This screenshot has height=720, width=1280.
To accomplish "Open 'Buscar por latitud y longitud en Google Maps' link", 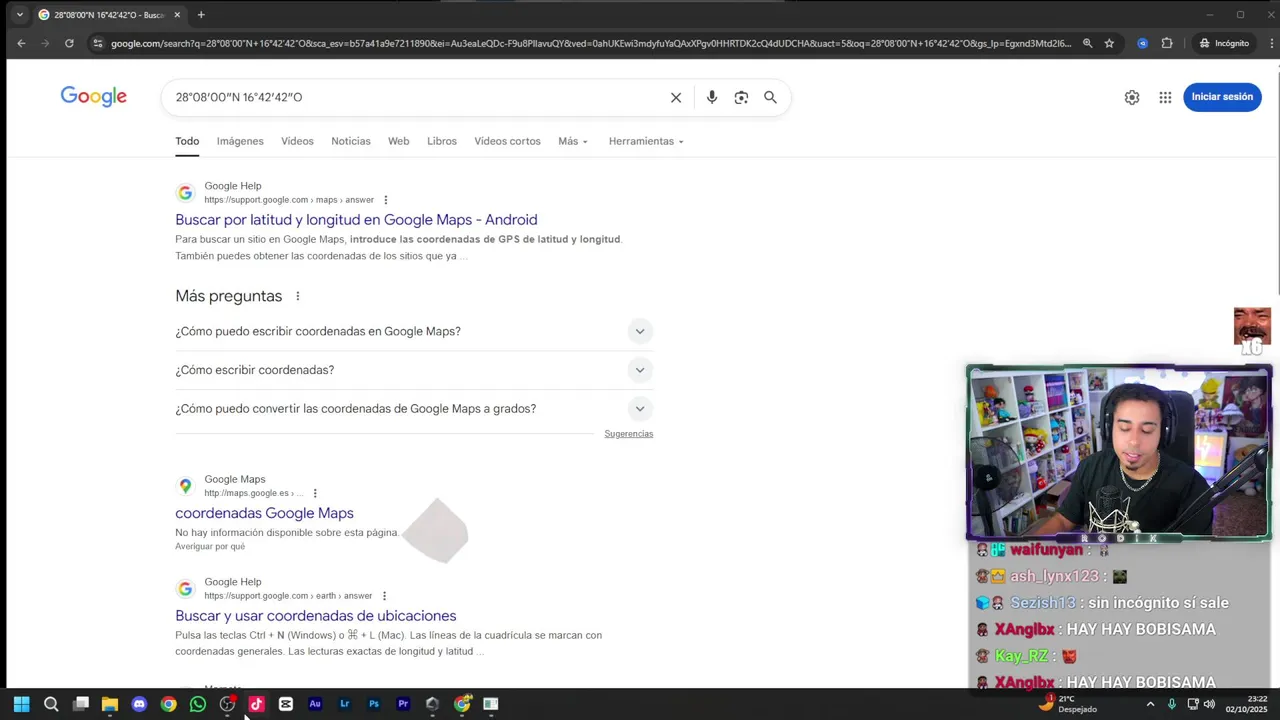I will (x=356, y=220).
